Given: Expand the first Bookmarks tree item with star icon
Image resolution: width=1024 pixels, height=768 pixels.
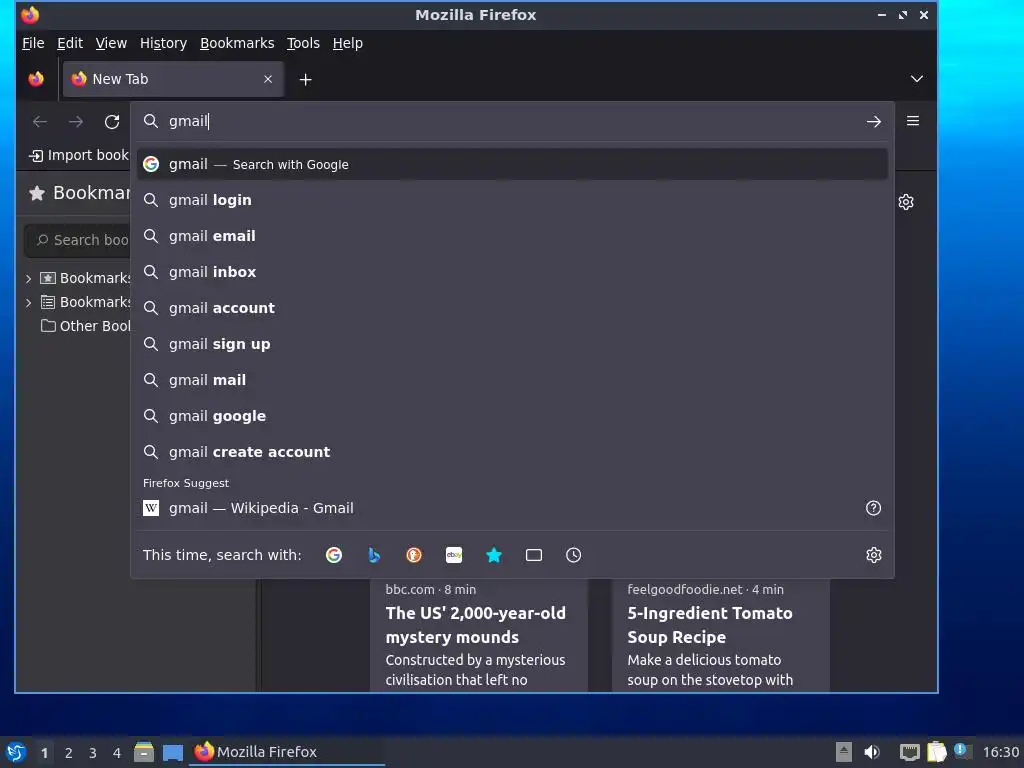Looking at the screenshot, I should 28,278.
